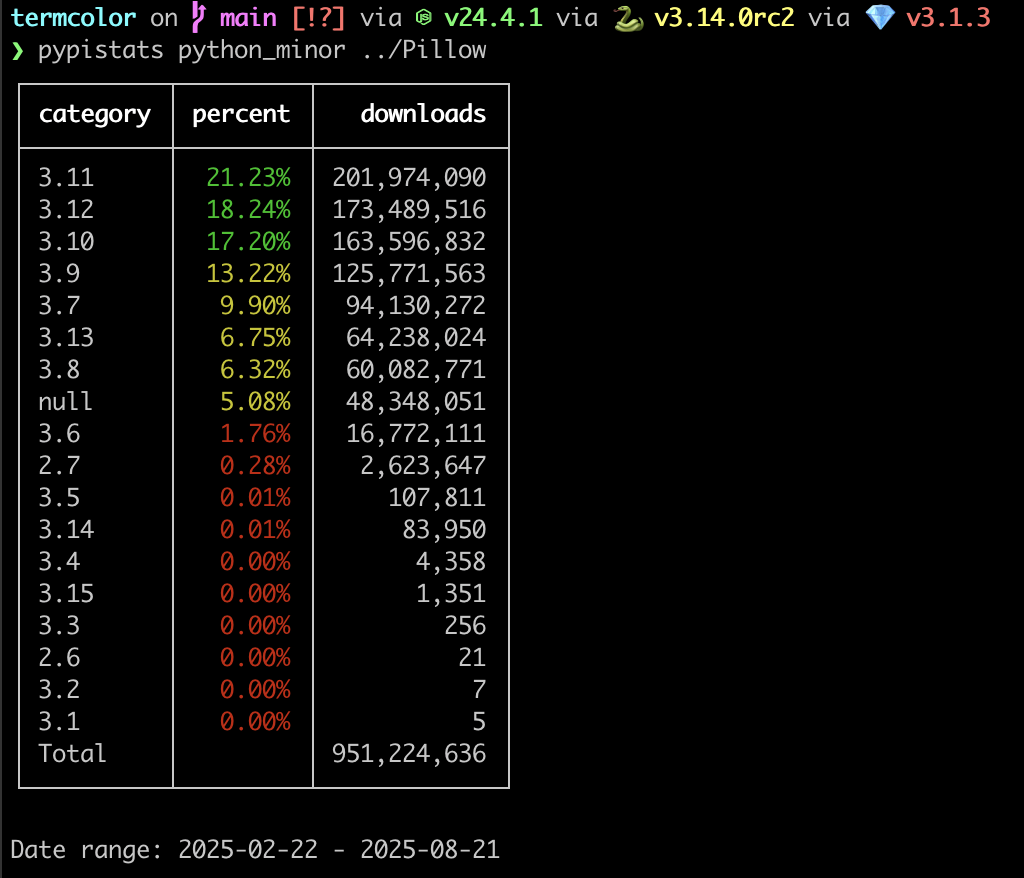This screenshot has height=878, width=1024.
Task: Select category cell '3.7'
Action: (x=59, y=306)
